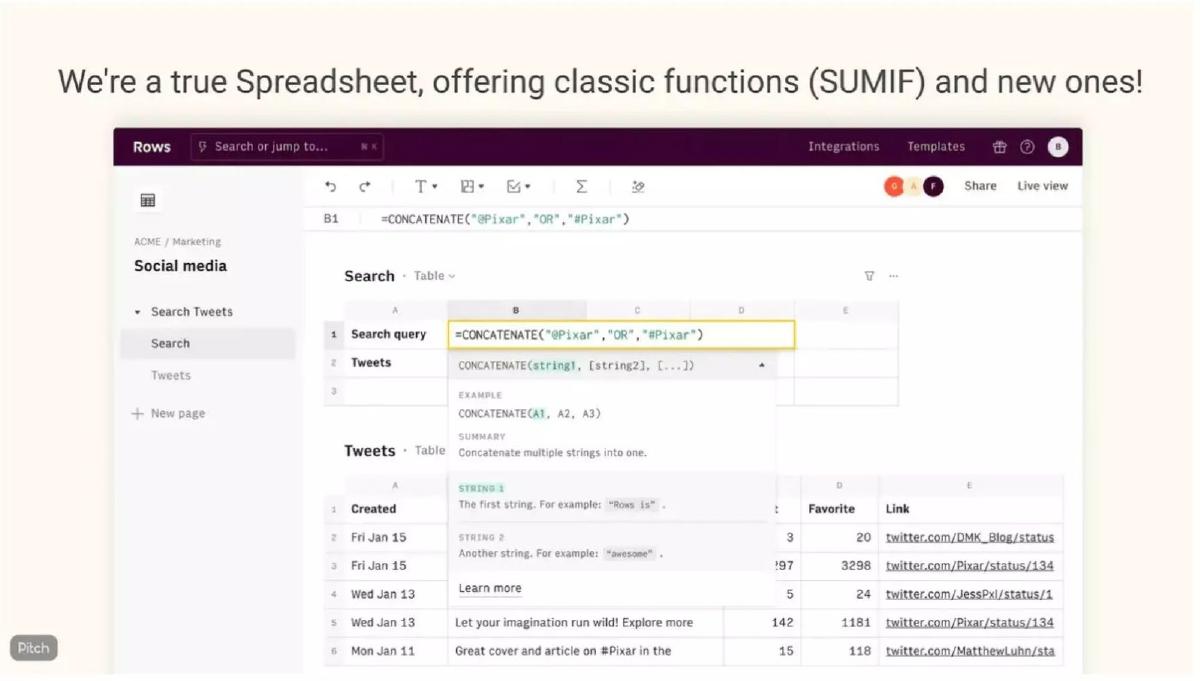Click cell B1 being edited with CONCATENATE
The height and width of the screenshot is (681, 1200).
tap(621, 335)
